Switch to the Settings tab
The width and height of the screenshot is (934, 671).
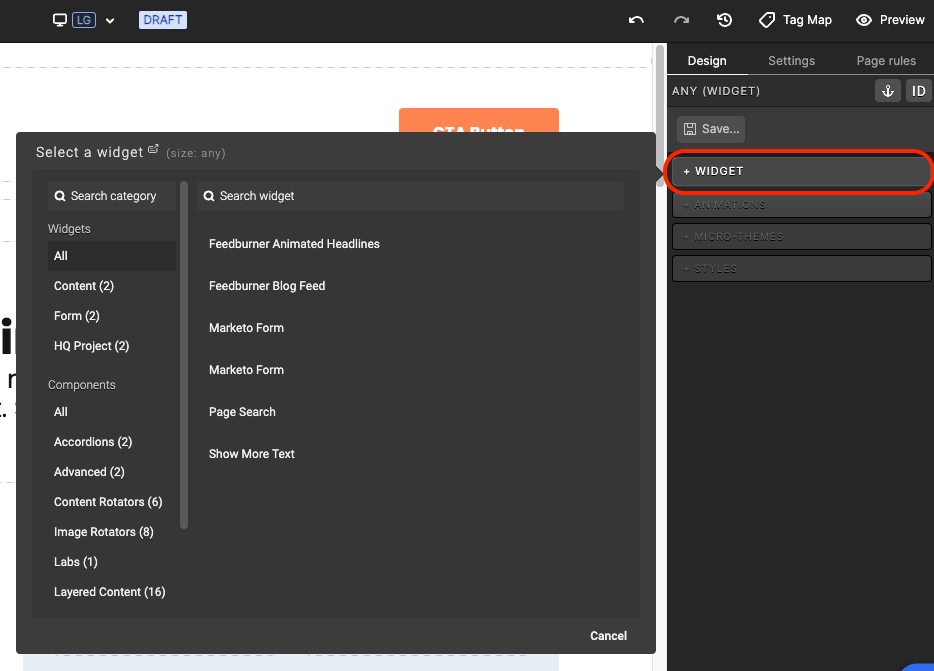(x=791, y=61)
